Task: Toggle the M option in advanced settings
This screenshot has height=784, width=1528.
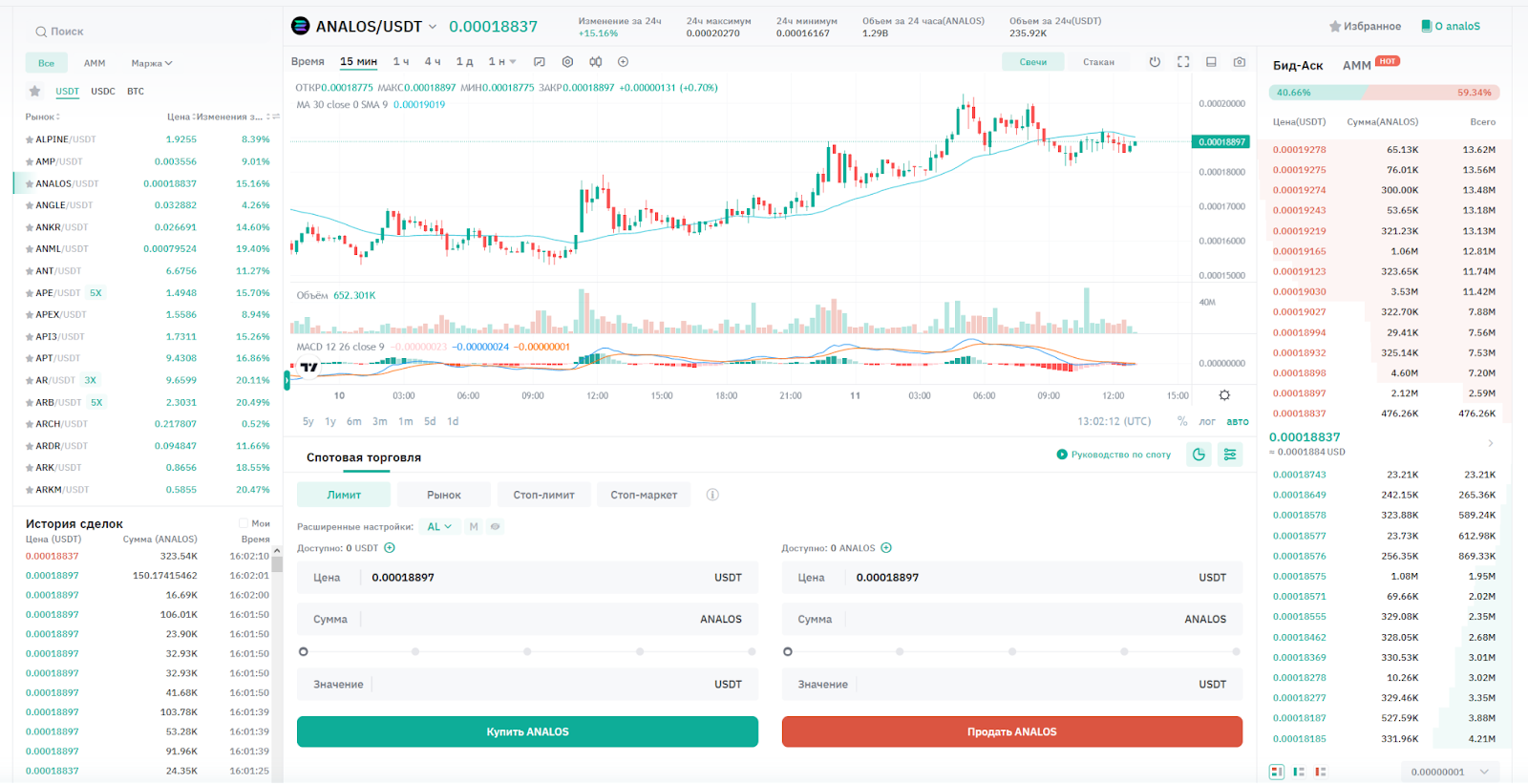Action: tap(474, 527)
